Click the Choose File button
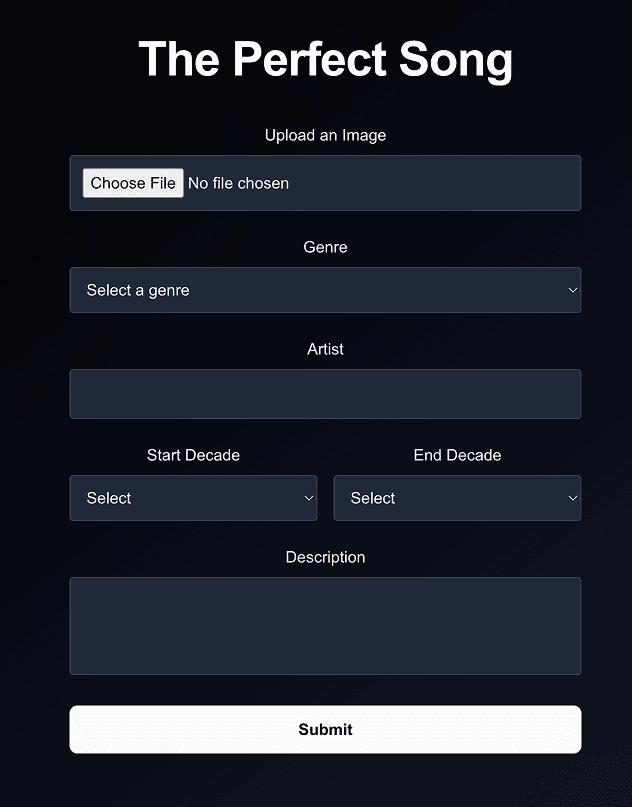The height and width of the screenshot is (807, 632). point(133,183)
